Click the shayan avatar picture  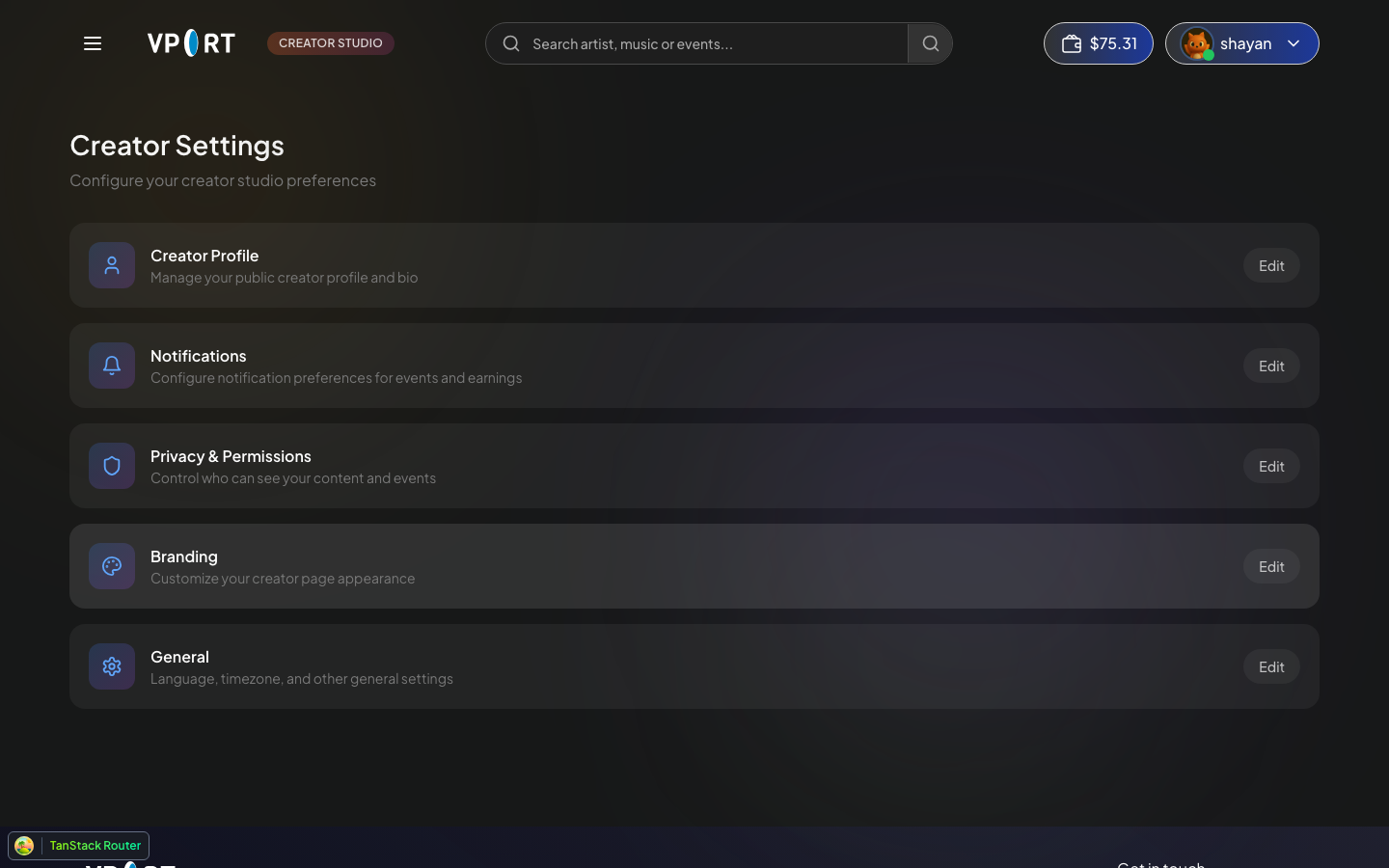pos(1197,43)
